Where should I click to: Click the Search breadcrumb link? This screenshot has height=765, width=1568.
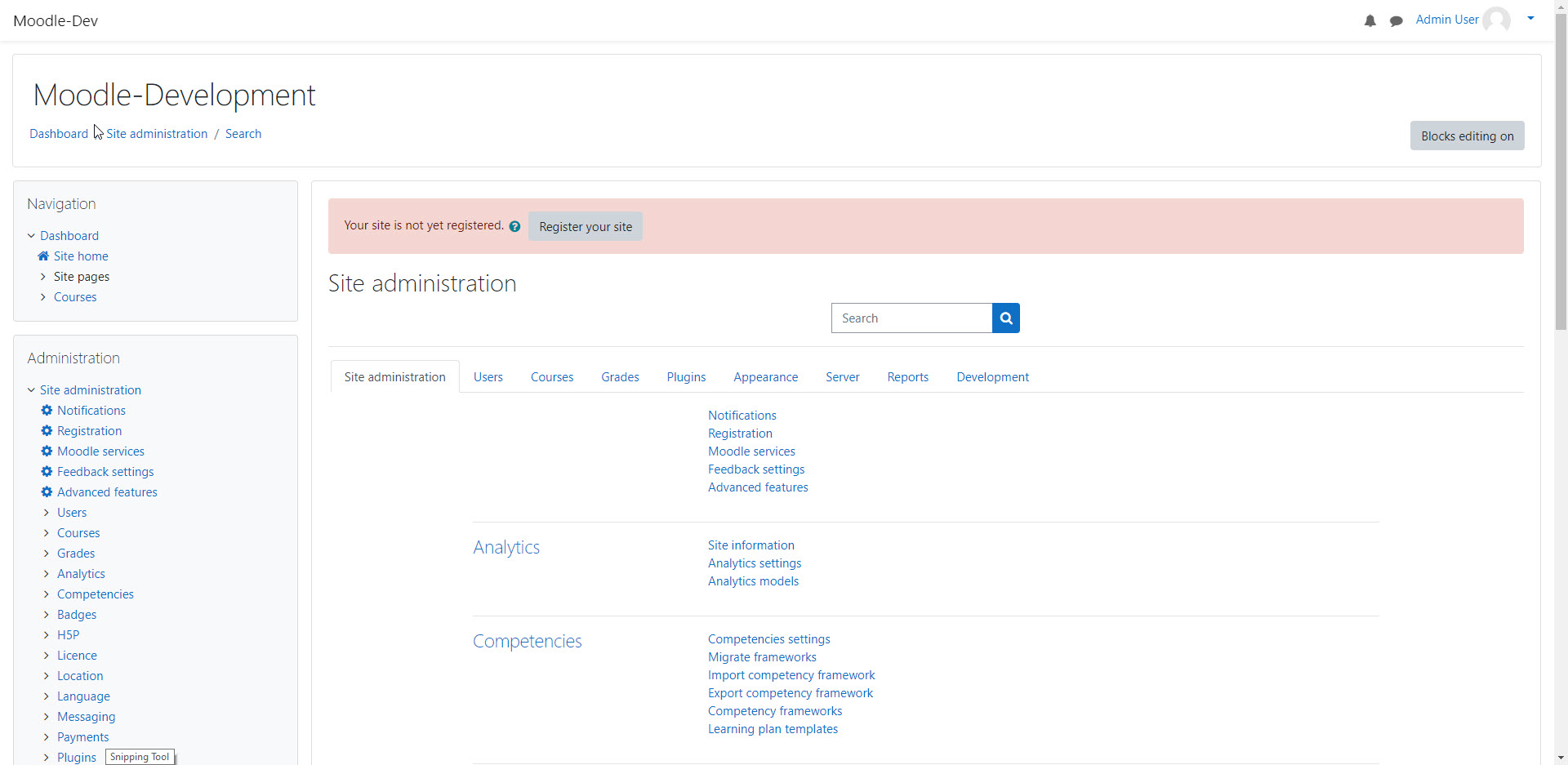(x=243, y=133)
